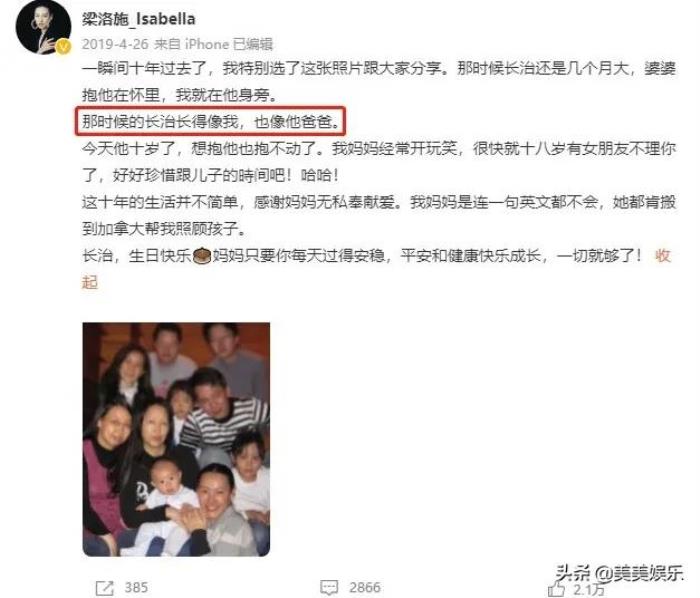Click the first line of post text
Screen dimensions: 700x598
click(379, 68)
